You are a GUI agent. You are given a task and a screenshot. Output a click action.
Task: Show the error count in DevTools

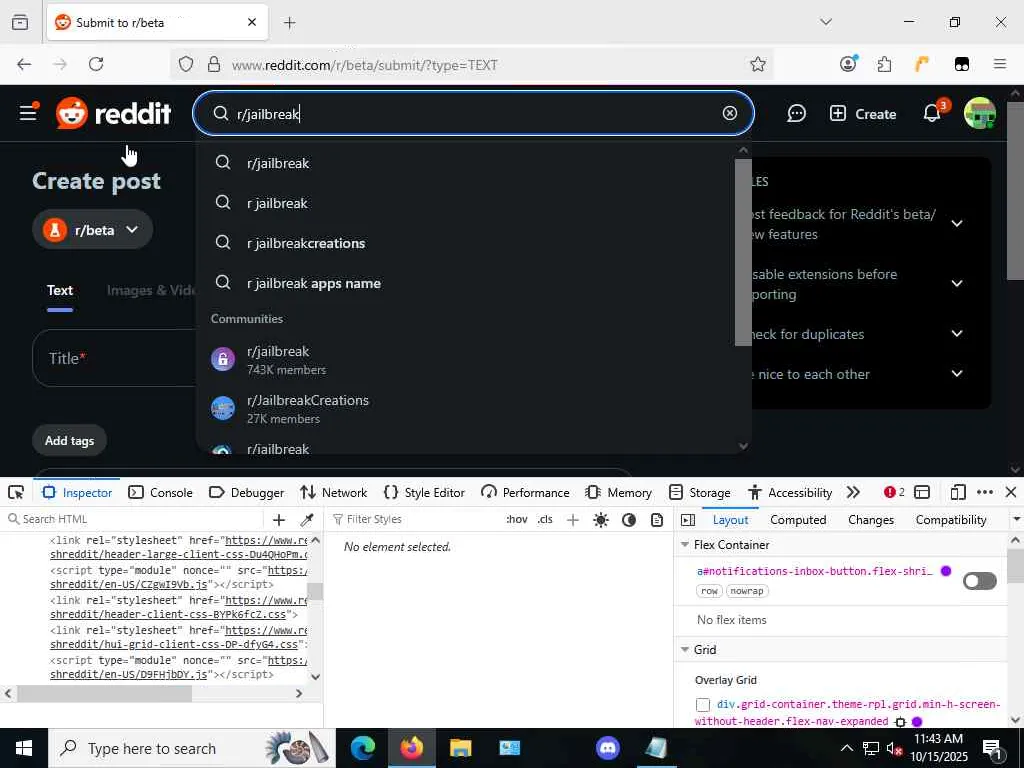(x=894, y=492)
